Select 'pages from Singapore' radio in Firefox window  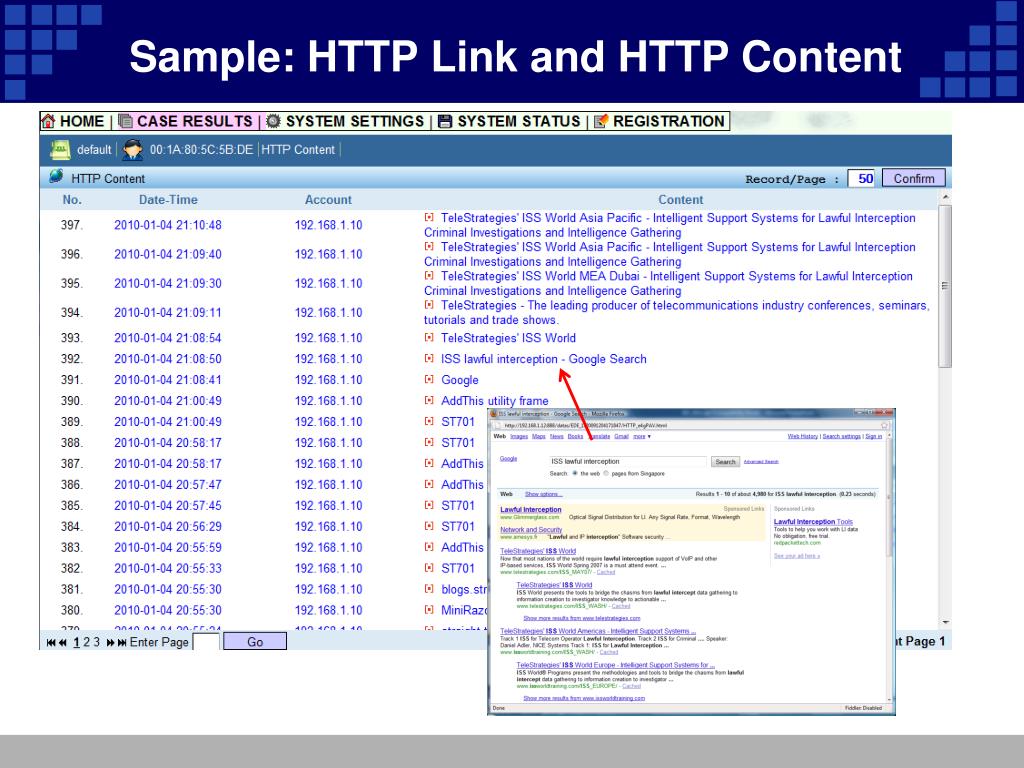click(x=606, y=473)
